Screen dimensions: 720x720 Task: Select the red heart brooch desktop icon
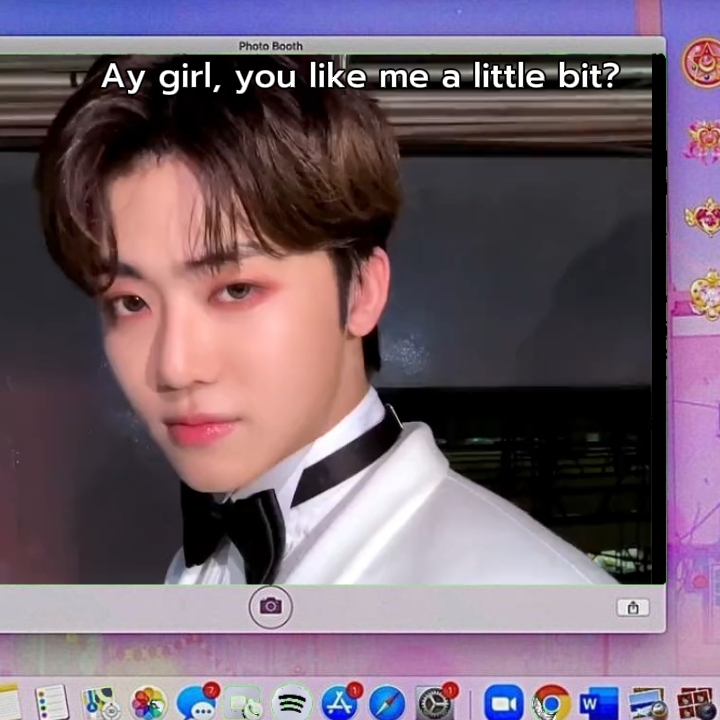click(702, 217)
